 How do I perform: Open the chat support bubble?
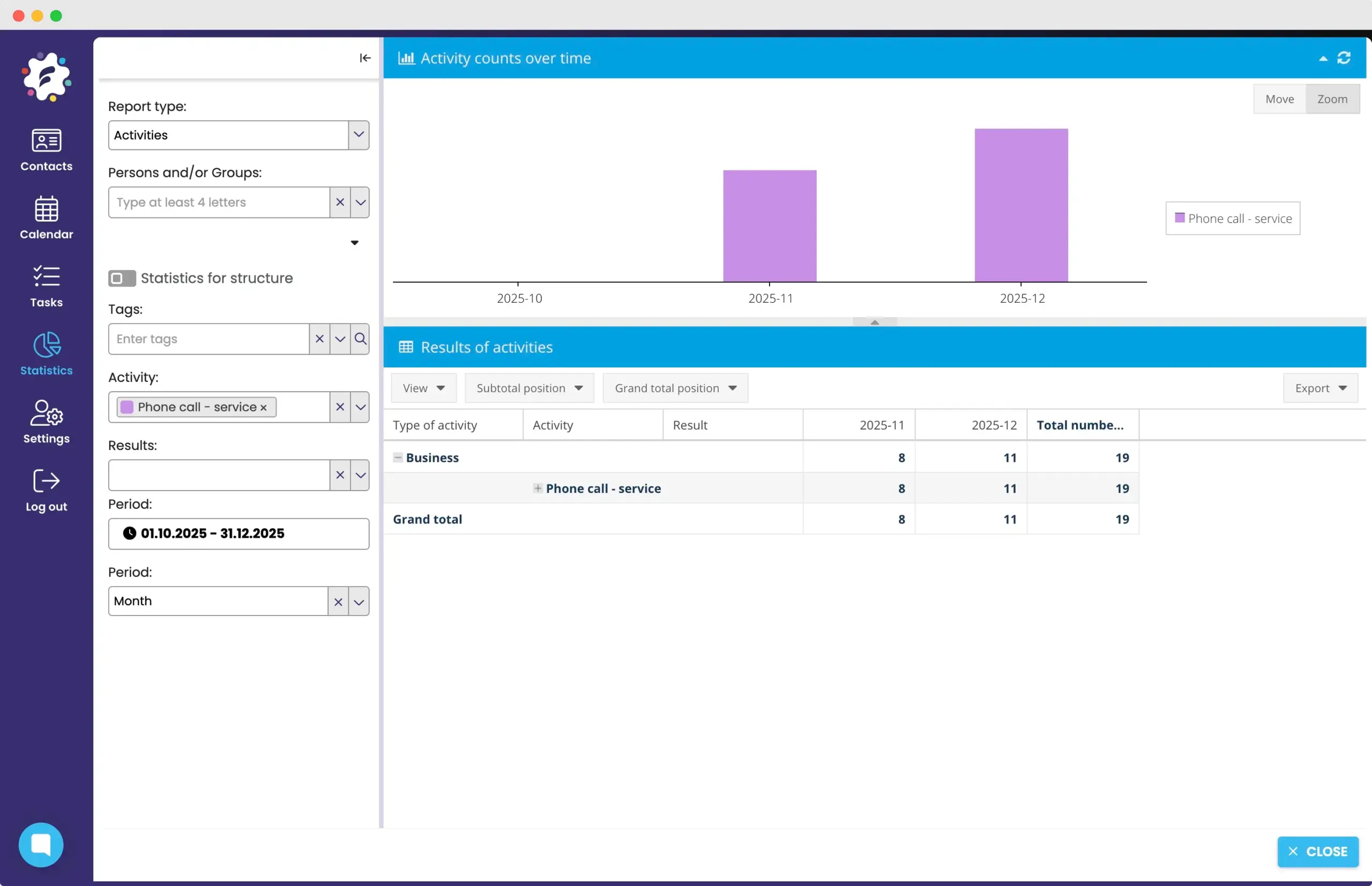[x=41, y=844]
